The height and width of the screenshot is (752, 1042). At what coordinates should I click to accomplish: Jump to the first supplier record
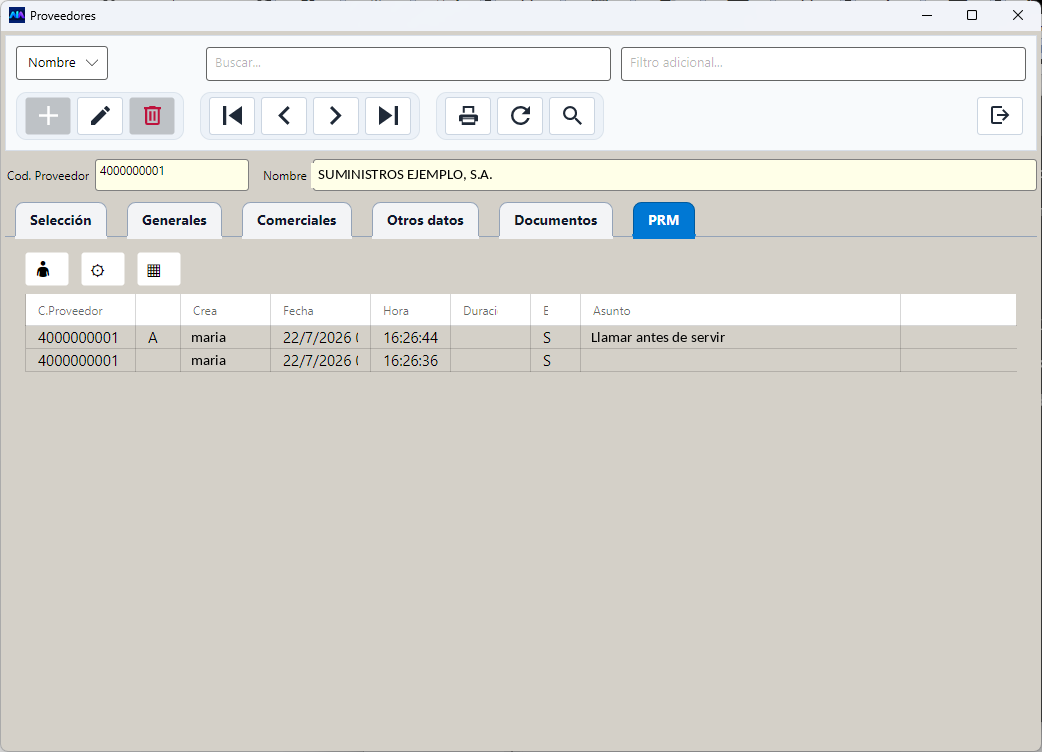(x=232, y=116)
